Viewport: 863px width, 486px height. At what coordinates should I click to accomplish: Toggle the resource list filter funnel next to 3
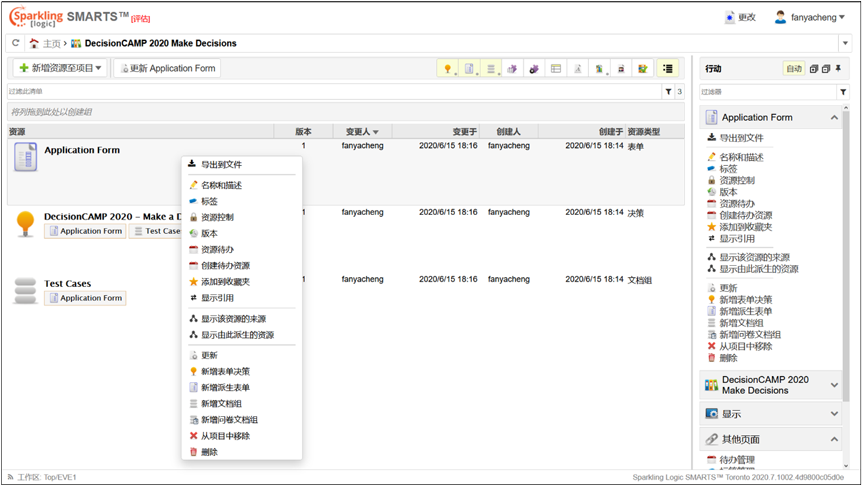pos(668,92)
